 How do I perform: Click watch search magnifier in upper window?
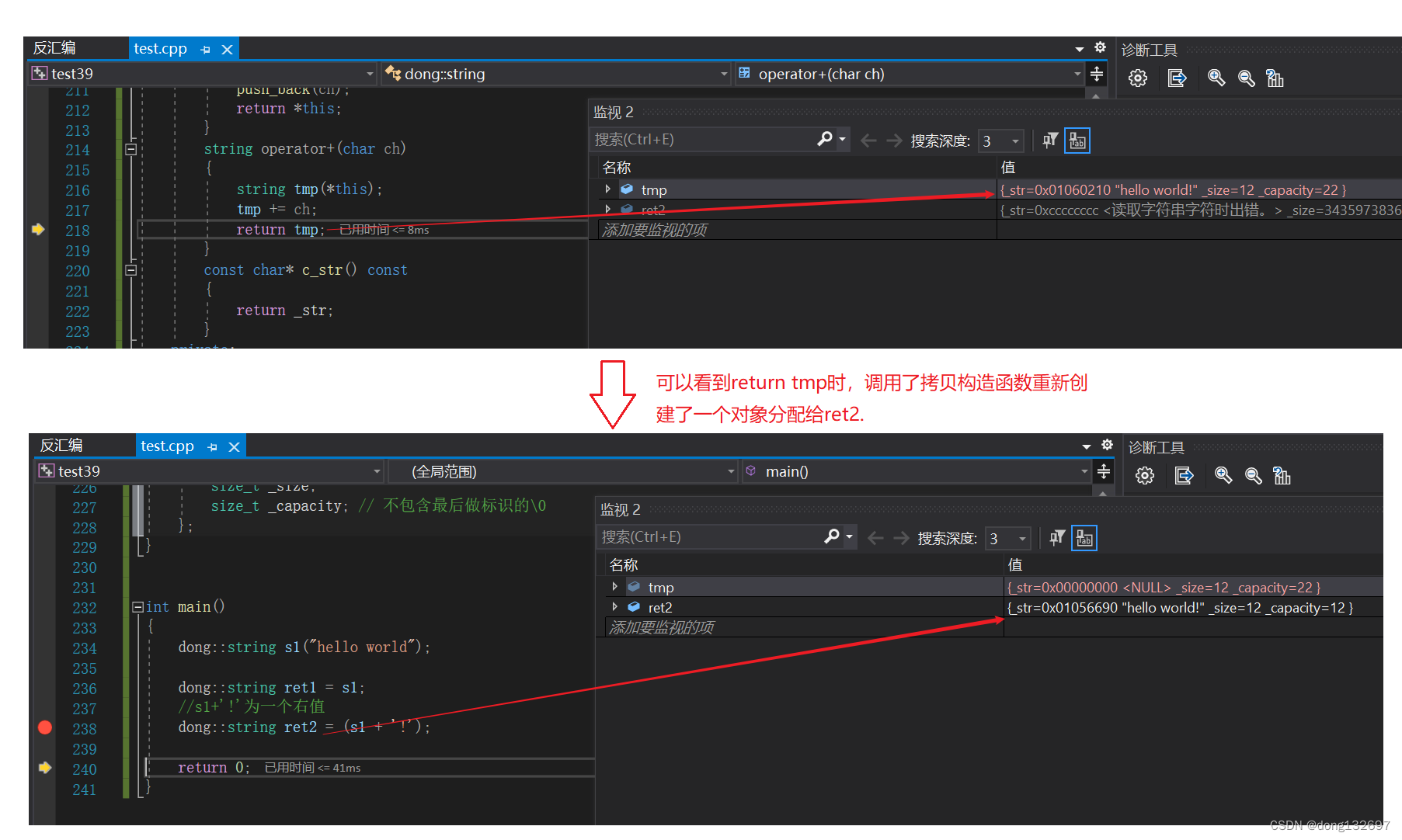click(825, 139)
